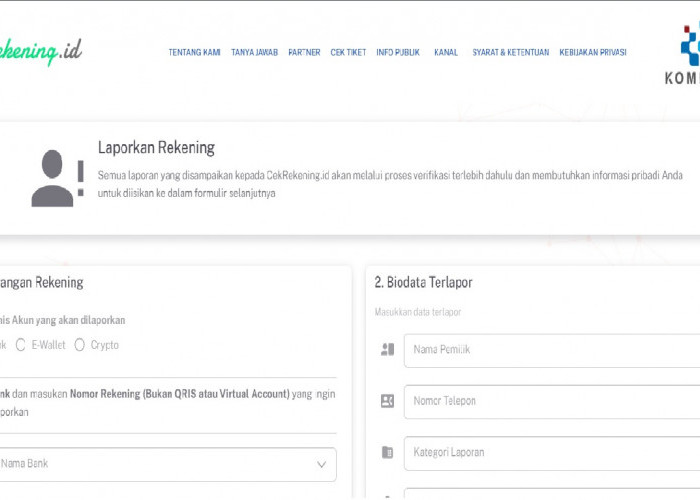Viewport: 700px width, 500px height.
Task: Open the Syarat & Ketentuan page
Action: (510, 52)
